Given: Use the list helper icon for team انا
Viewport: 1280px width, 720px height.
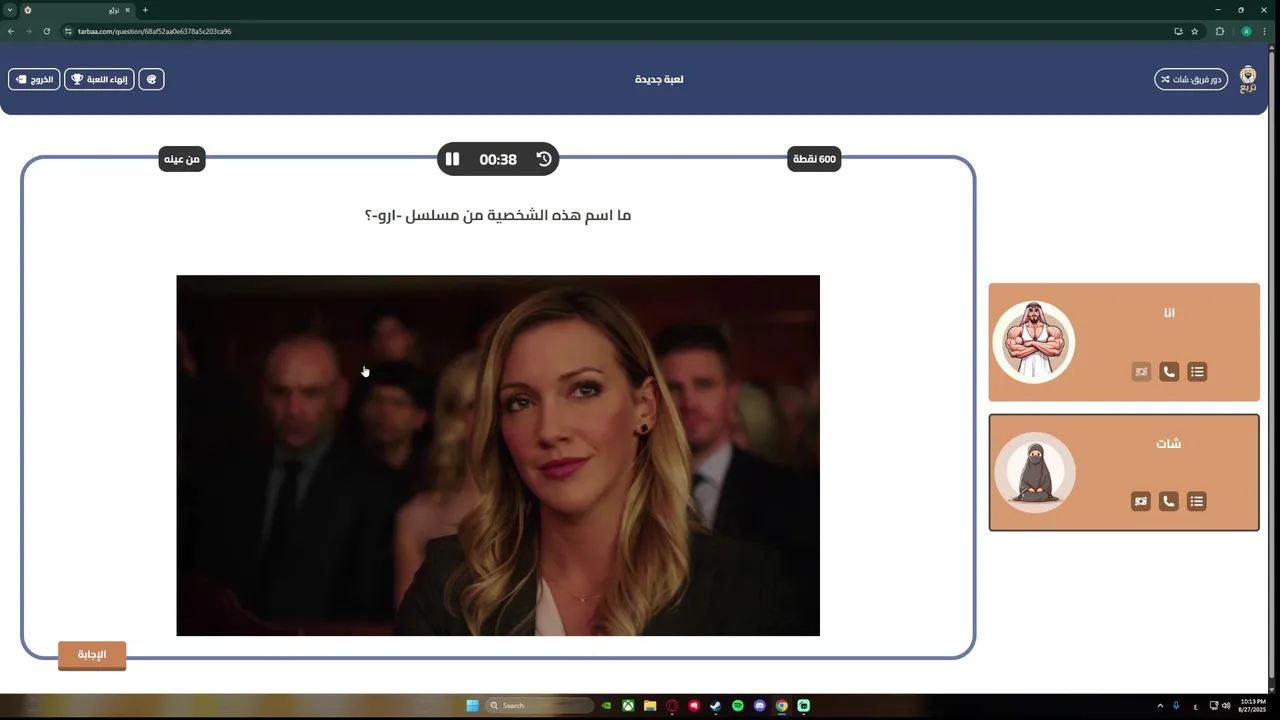Looking at the screenshot, I should point(1197,372).
